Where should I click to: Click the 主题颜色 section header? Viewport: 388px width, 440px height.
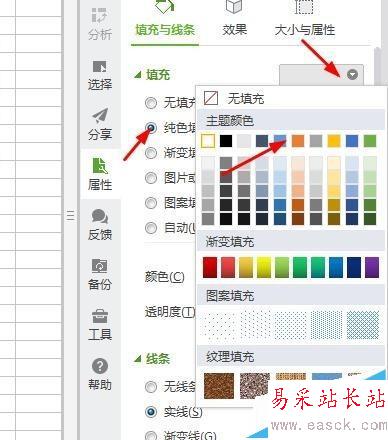(x=291, y=121)
